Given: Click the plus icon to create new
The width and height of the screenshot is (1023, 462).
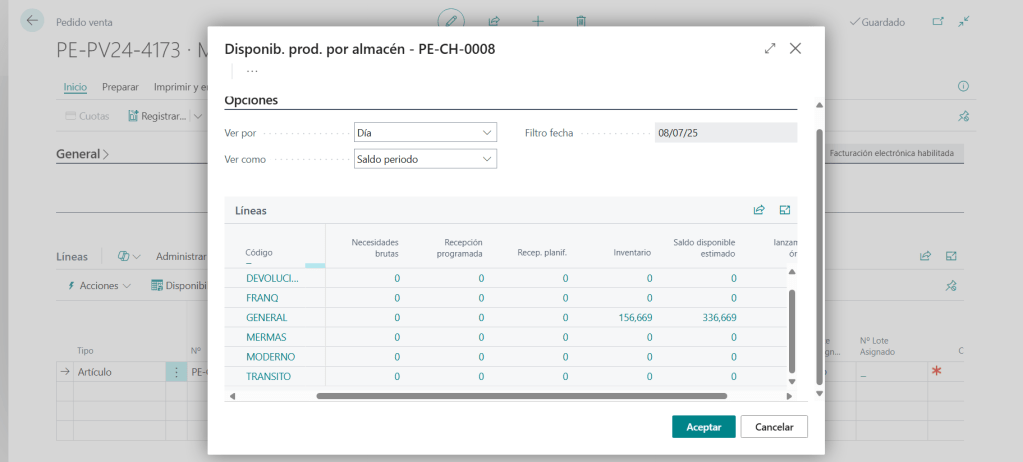Looking at the screenshot, I should tap(538, 20).
